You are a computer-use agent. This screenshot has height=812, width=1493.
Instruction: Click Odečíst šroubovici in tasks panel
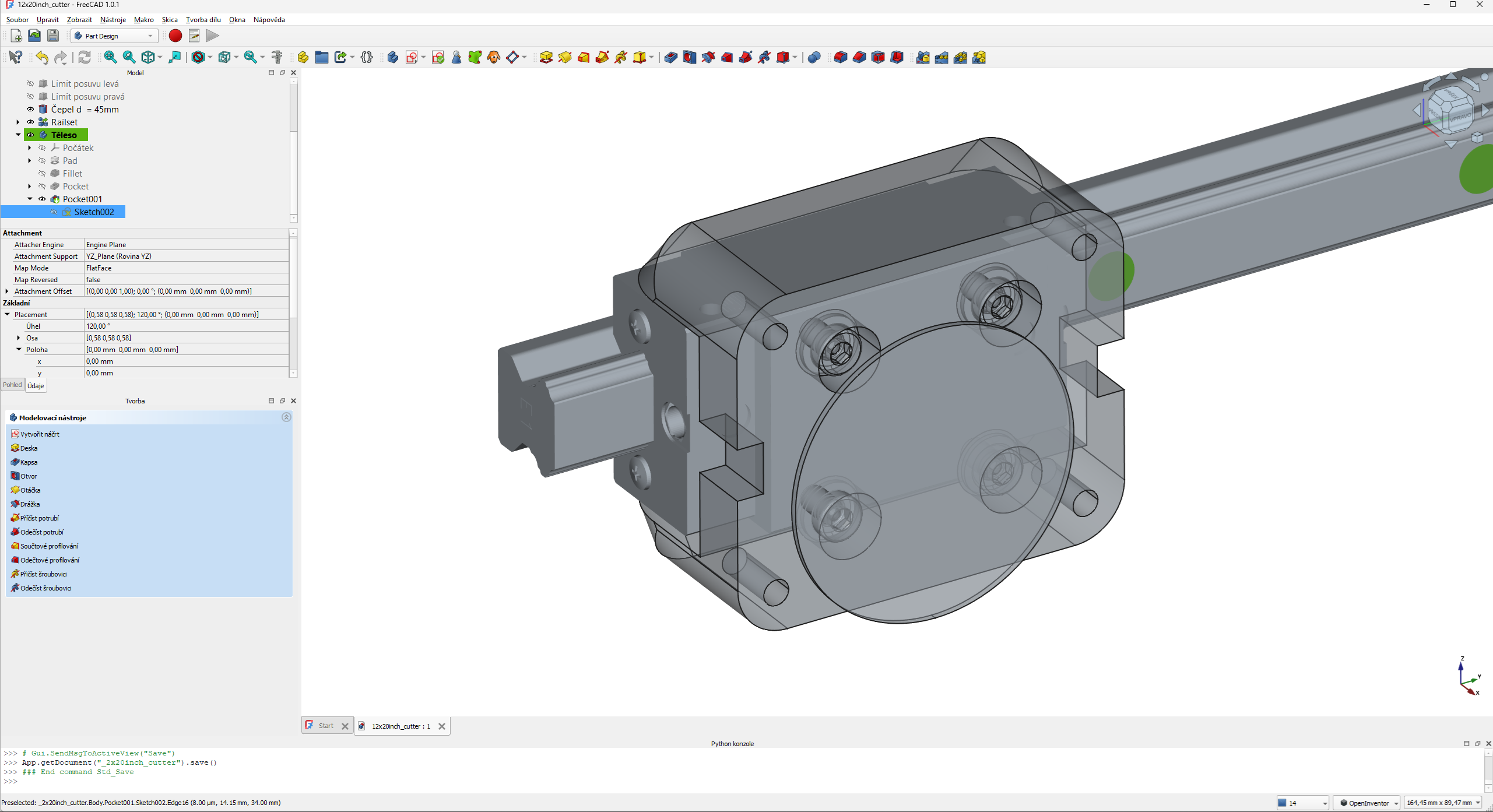pyautogui.click(x=45, y=588)
